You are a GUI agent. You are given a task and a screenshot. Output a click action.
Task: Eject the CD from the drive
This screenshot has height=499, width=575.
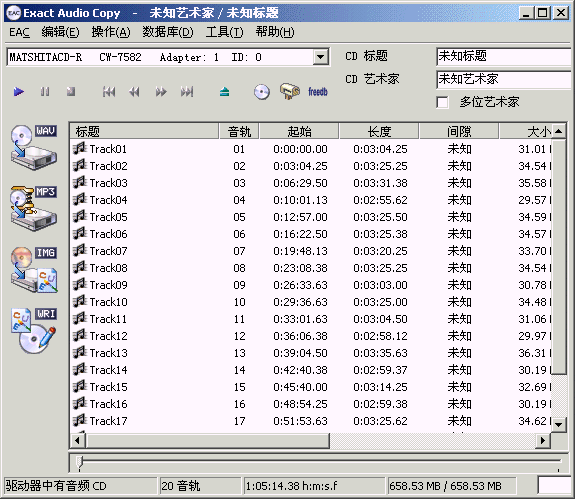(x=224, y=92)
